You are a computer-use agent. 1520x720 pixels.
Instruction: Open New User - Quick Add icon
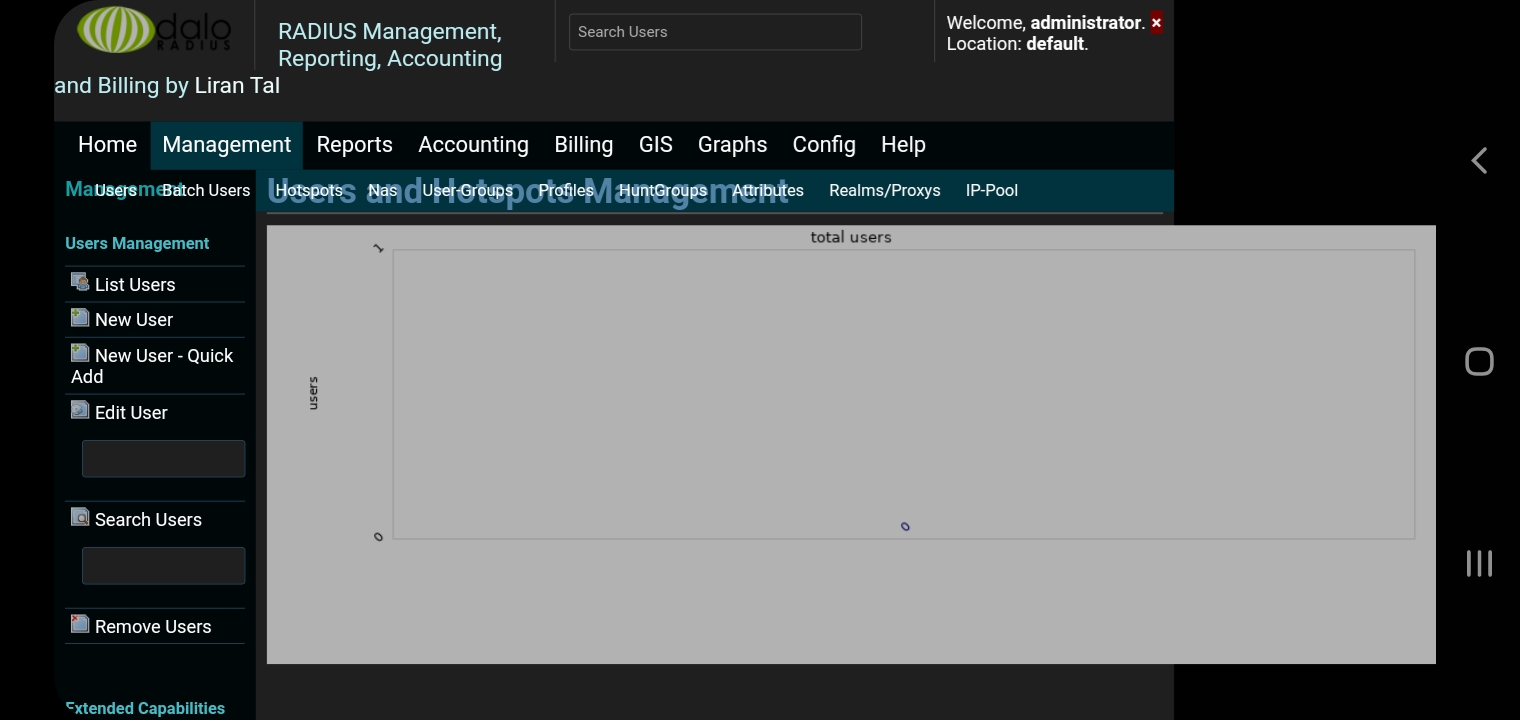coord(80,352)
